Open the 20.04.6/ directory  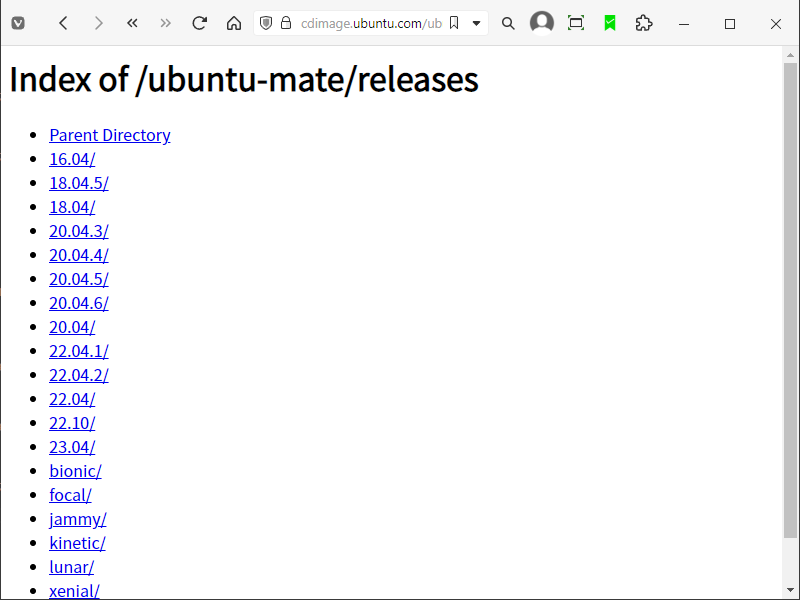point(79,303)
